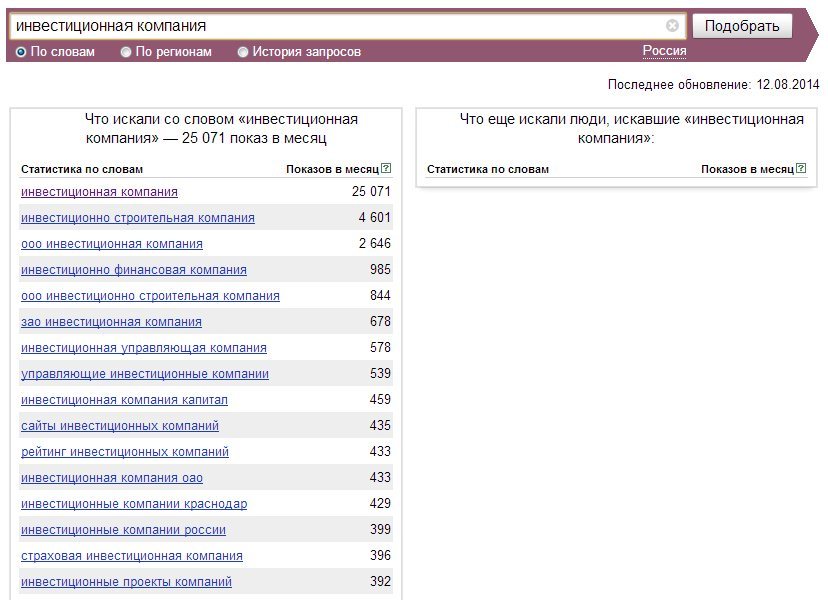
Task: Click help icon in right panel header
Action: pos(801,169)
